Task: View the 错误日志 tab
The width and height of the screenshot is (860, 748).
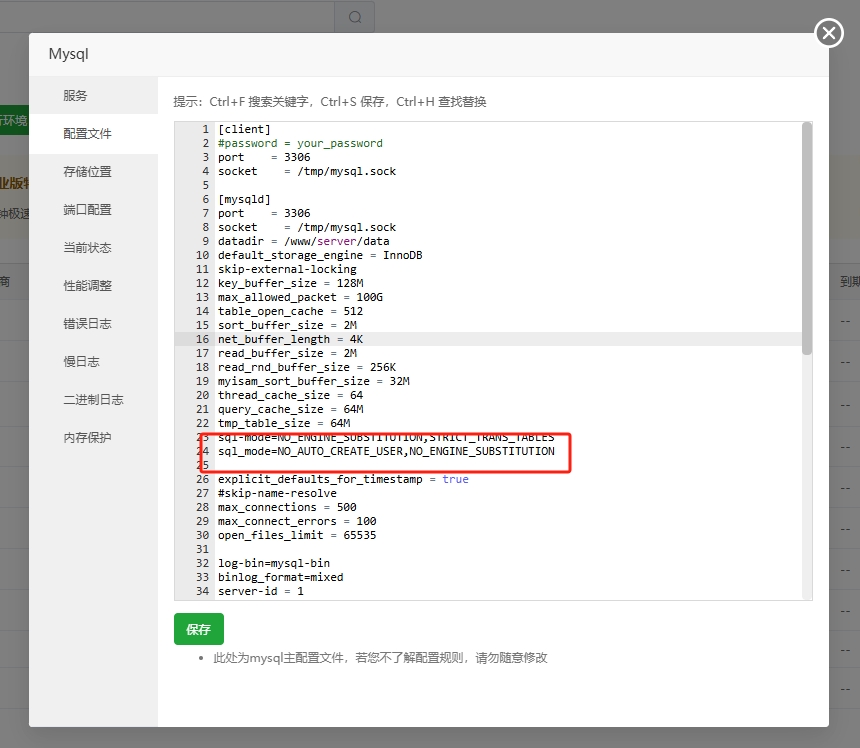Action: point(93,324)
